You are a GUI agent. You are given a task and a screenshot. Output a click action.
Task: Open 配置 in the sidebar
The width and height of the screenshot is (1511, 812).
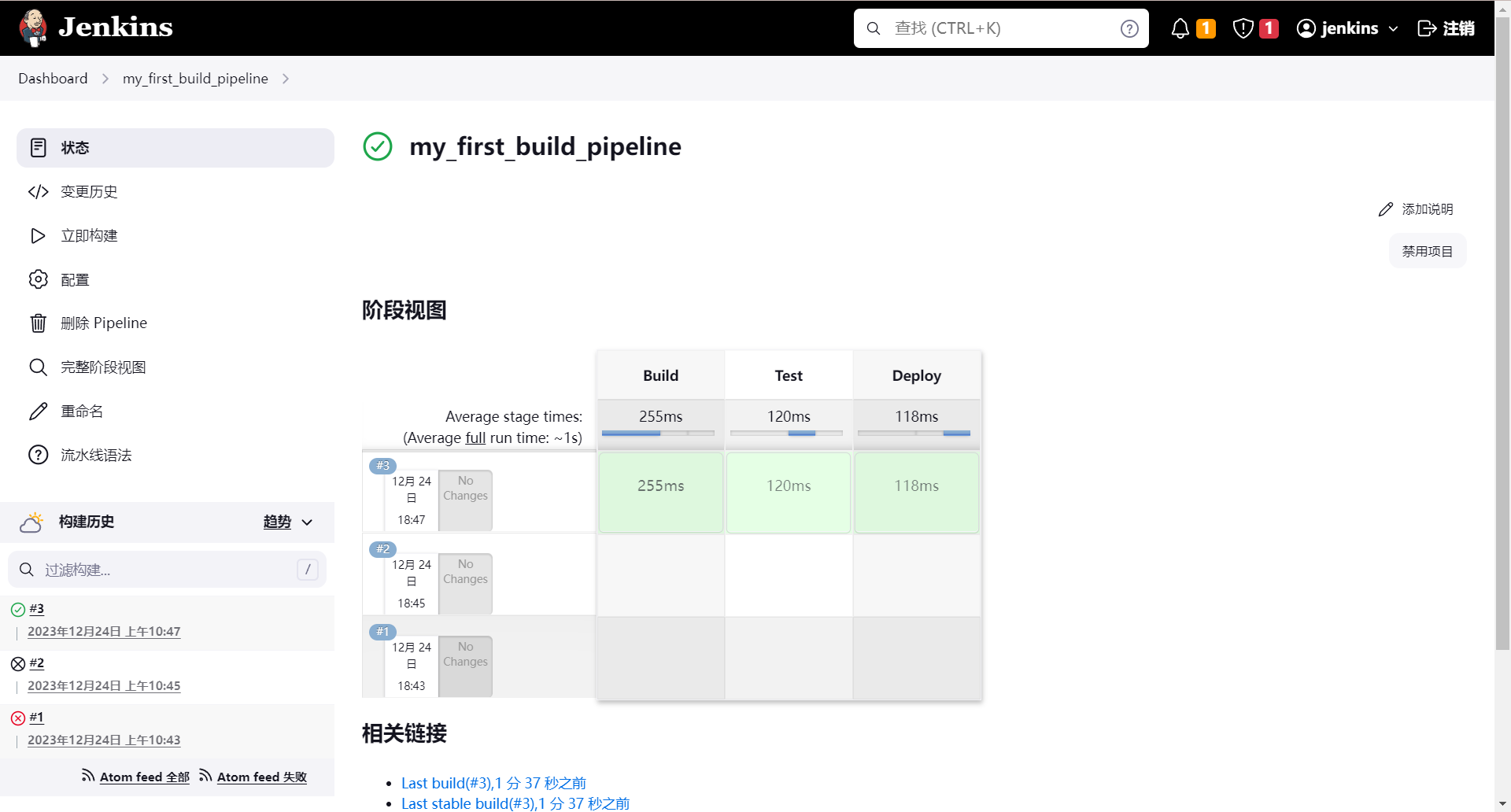[x=175, y=279]
